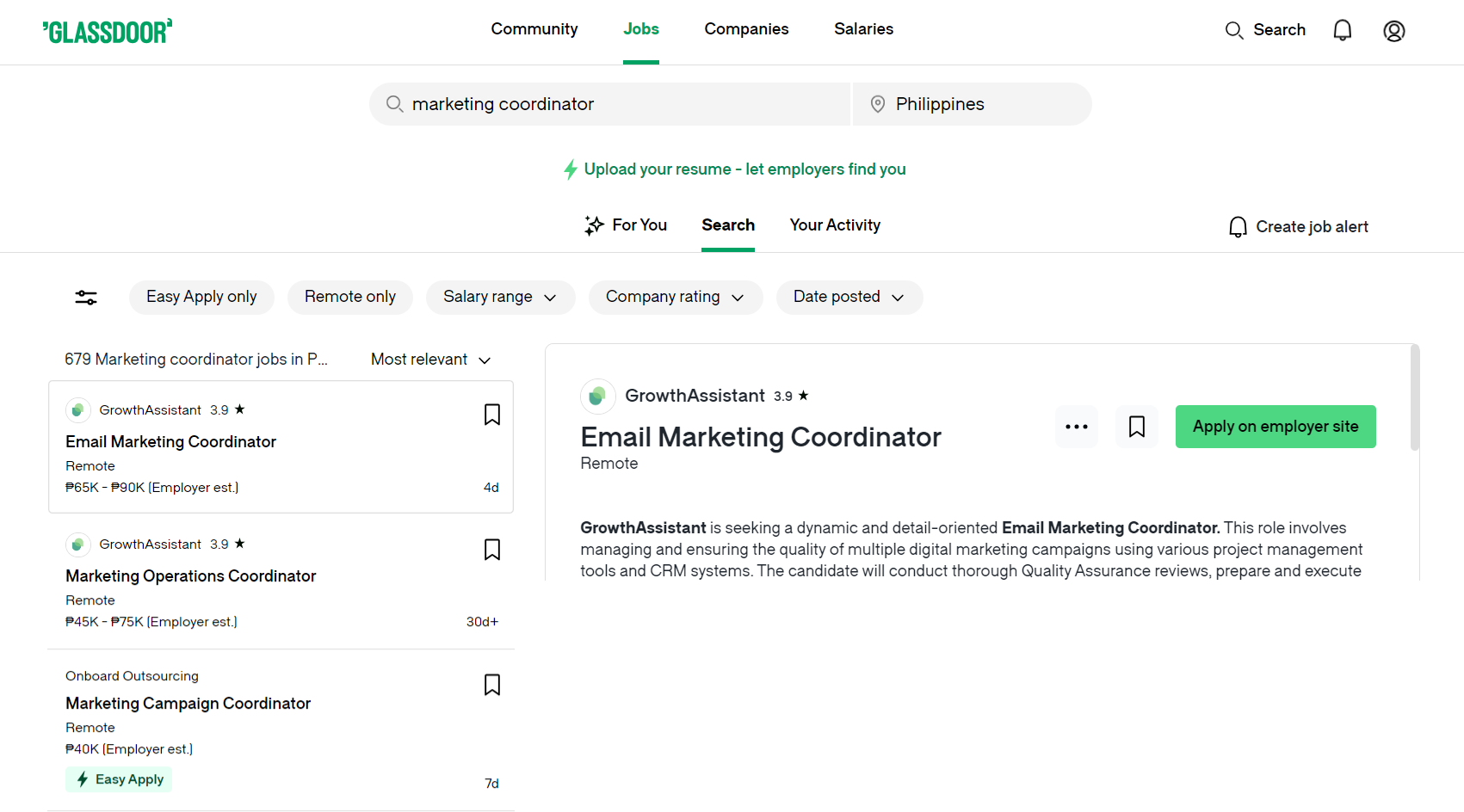The image size is (1464, 812).
Task: Switch to the Your Activity tab
Action: pos(835,225)
